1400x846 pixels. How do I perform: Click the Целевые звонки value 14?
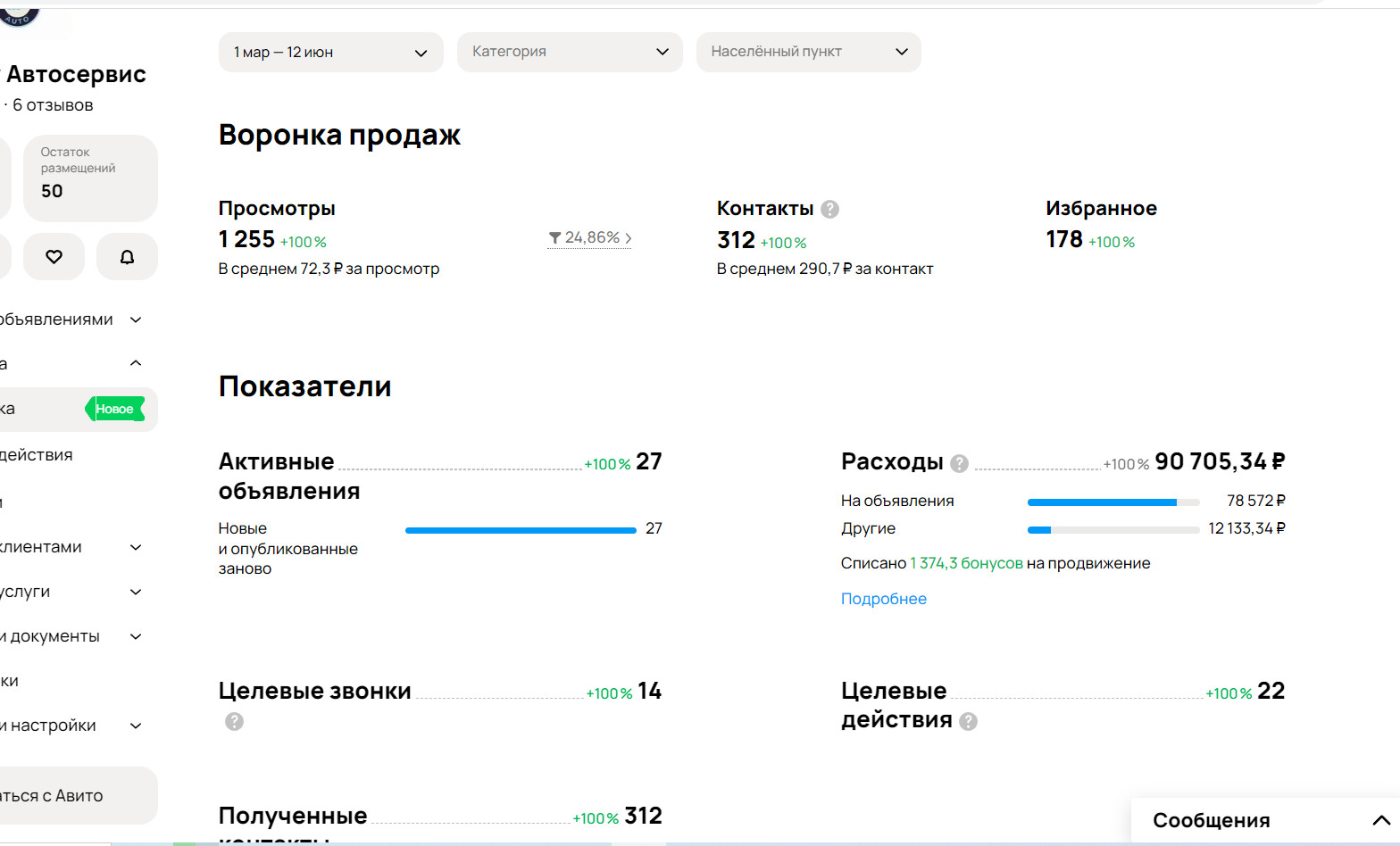click(649, 691)
